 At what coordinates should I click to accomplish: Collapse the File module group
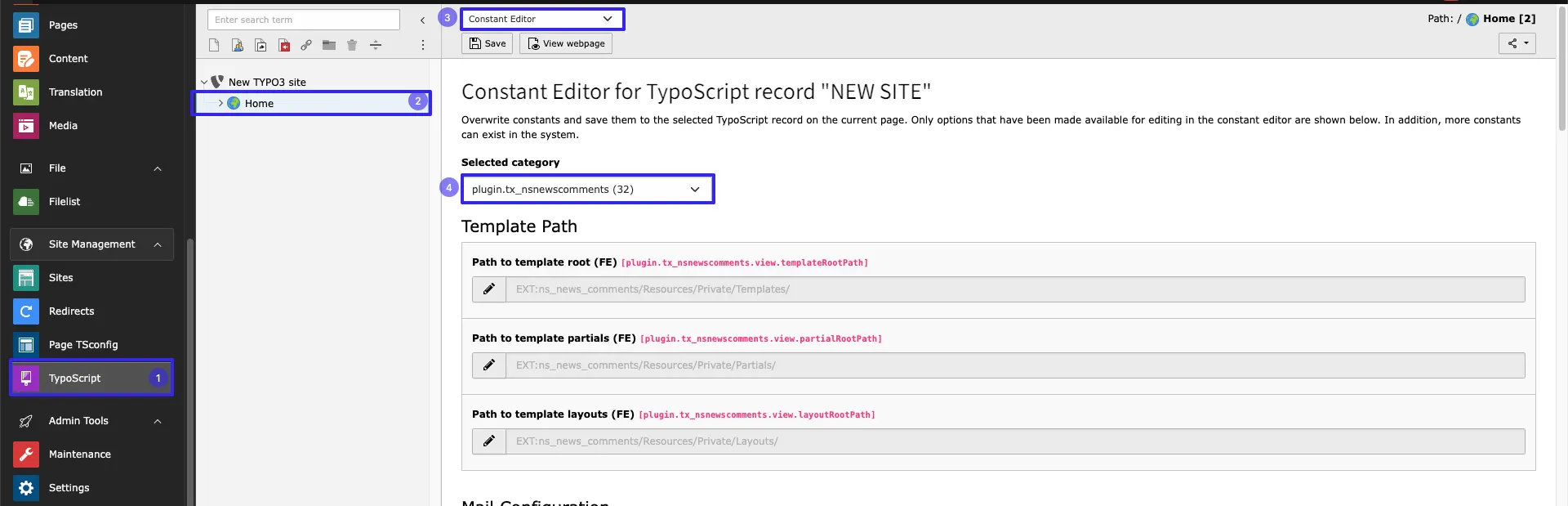[x=158, y=168]
